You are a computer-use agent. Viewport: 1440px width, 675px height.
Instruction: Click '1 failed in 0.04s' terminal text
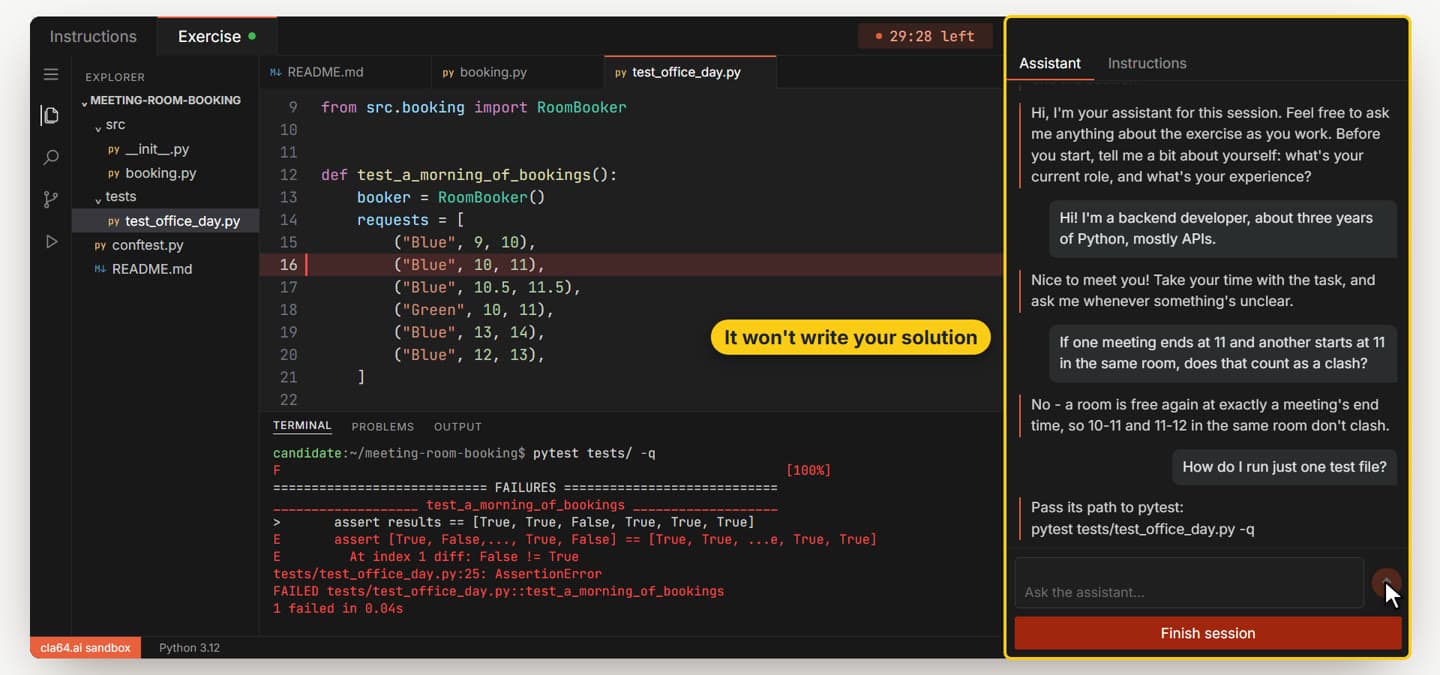337,608
